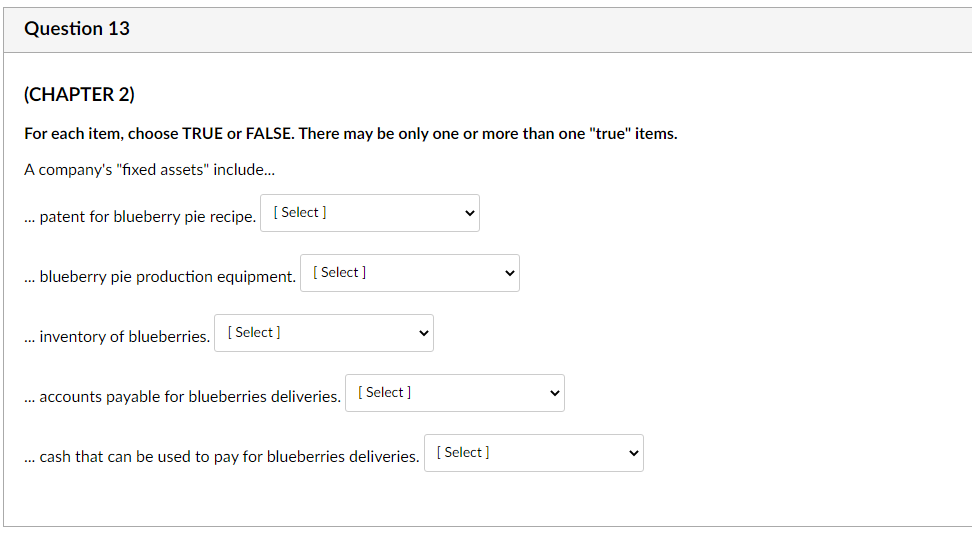This screenshot has height=535, width=972.
Task: Click the 'blueberry pie production equipment' label
Action: pyautogui.click(x=160, y=276)
